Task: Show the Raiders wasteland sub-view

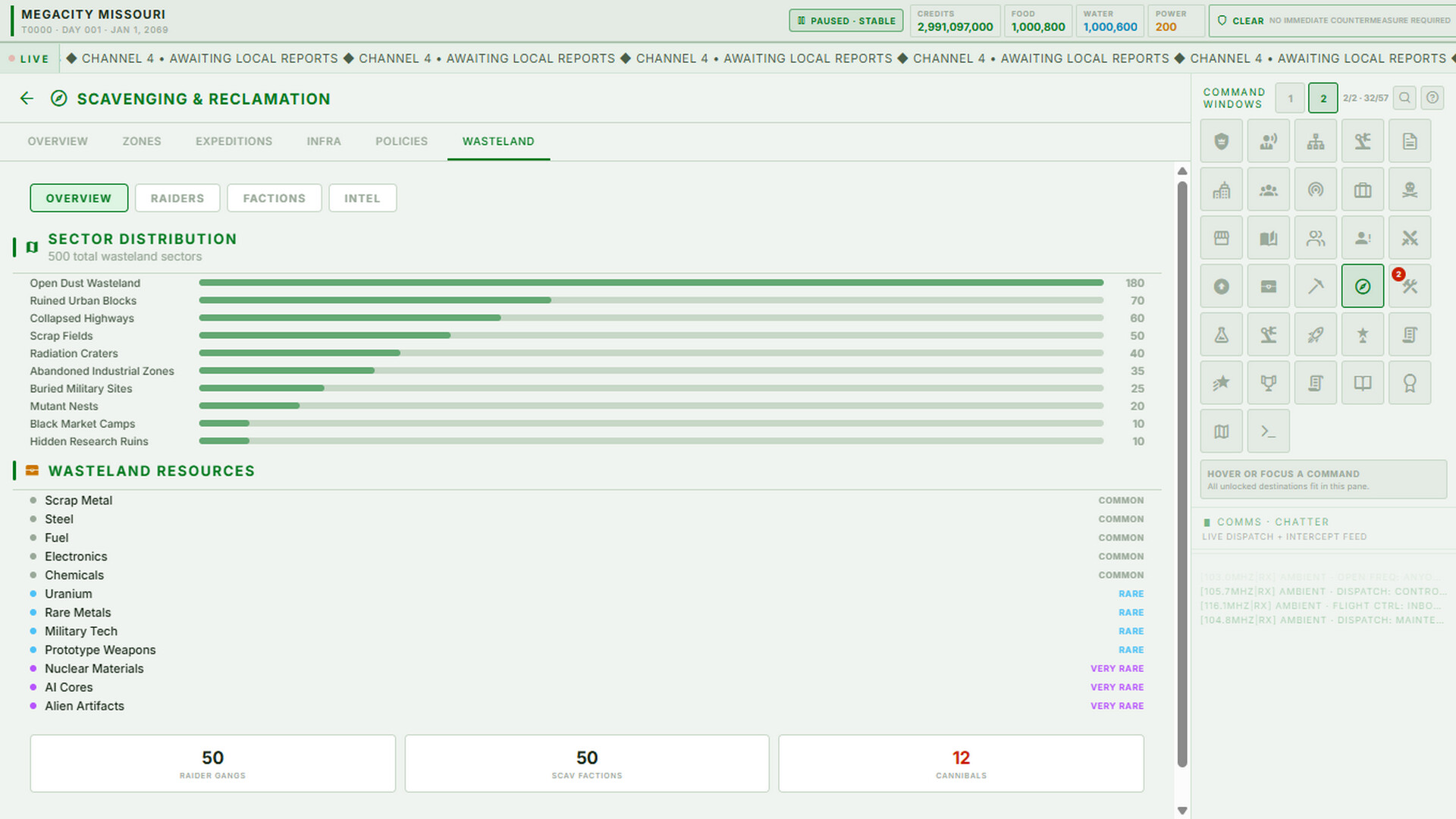Action: (x=177, y=198)
